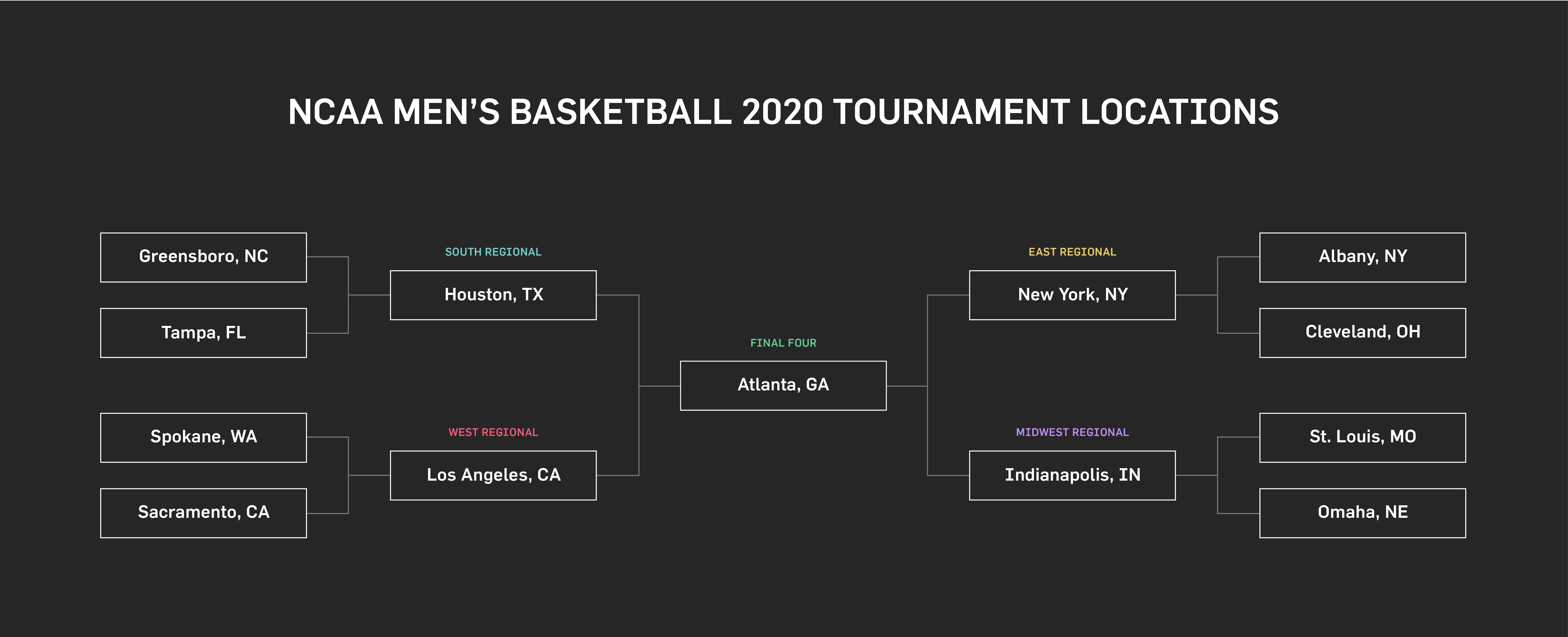Click the Greensboro, NC box
This screenshot has width=1568, height=637.
tap(203, 257)
